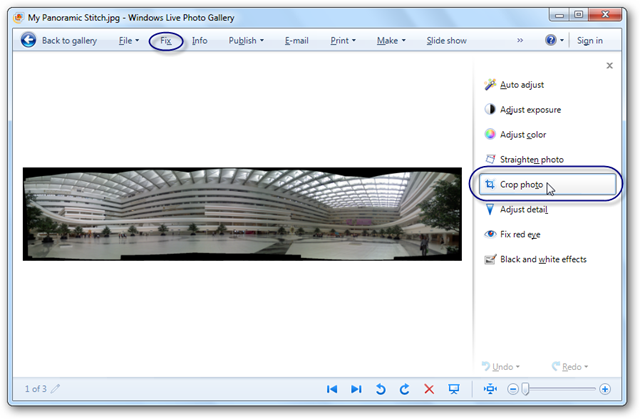
Task: Open the Adjust color settings
Action: pos(523,135)
